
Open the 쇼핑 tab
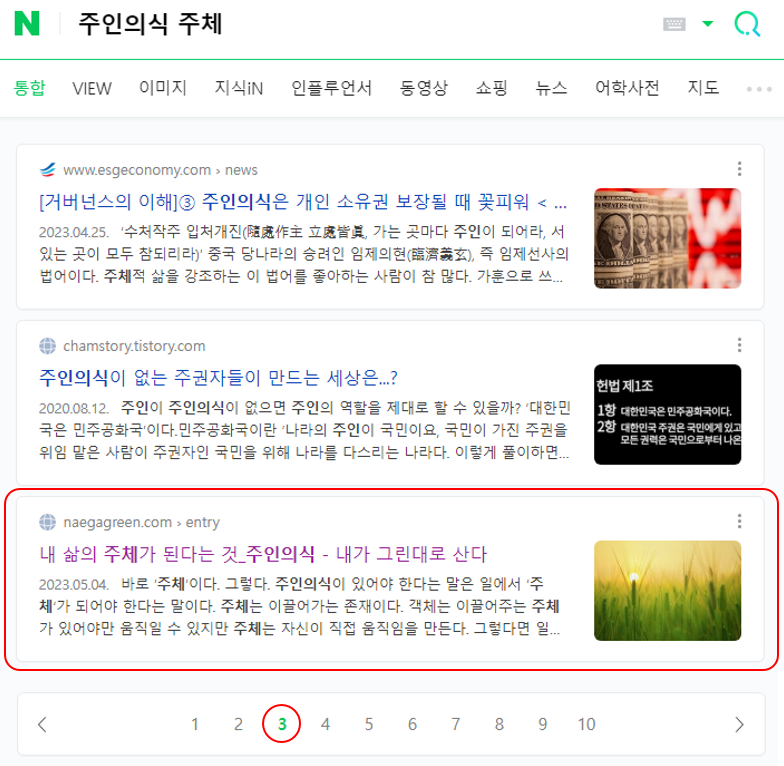pyautogui.click(x=492, y=88)
